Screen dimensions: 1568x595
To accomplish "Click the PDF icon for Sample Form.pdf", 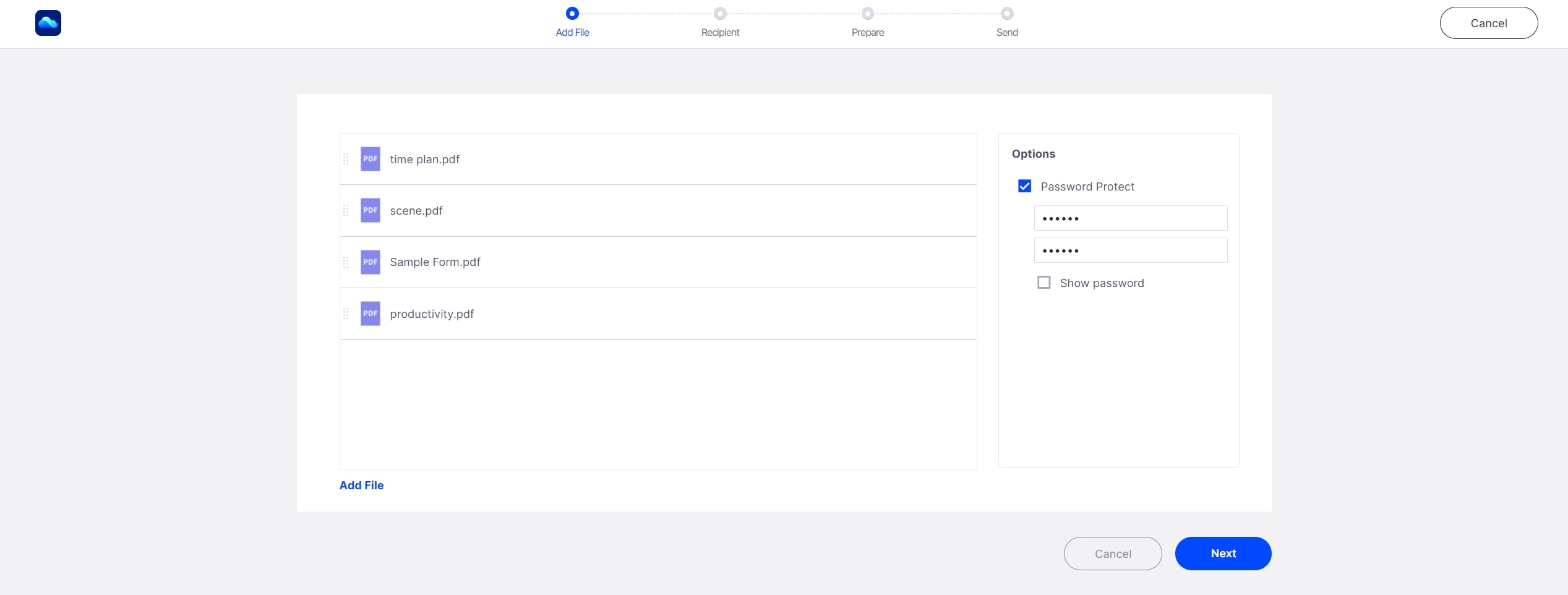I will (x=370, y=262).
